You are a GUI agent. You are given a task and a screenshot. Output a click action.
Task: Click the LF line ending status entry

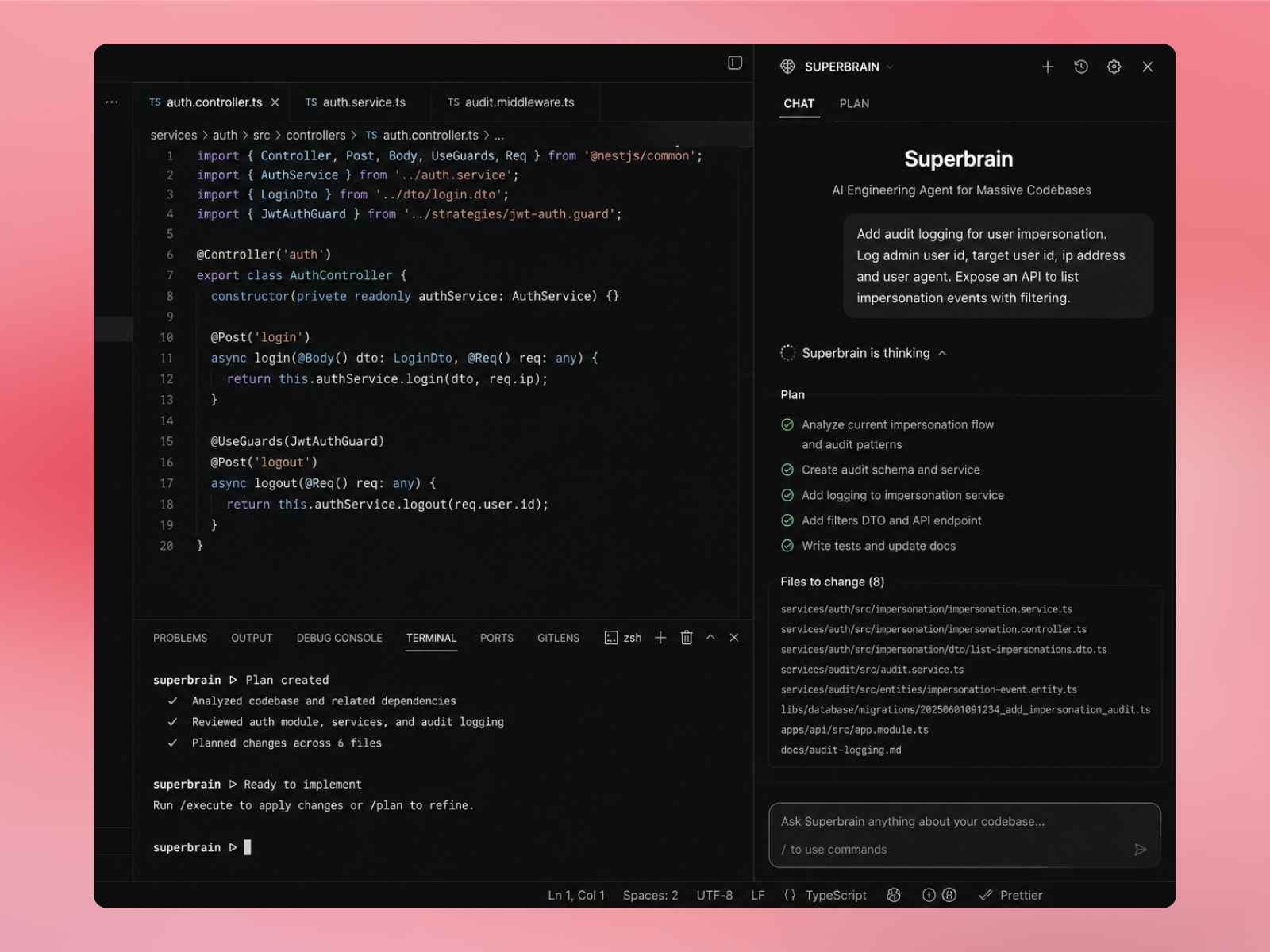point(758,895)
